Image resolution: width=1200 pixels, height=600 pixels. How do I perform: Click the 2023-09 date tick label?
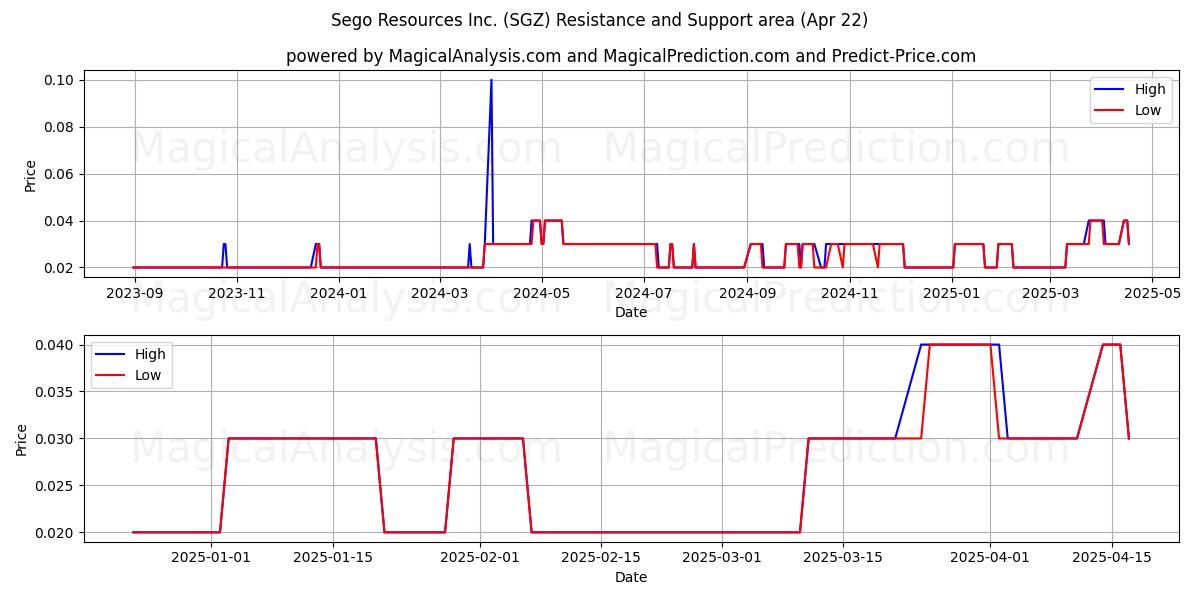(x=135, y=294)
